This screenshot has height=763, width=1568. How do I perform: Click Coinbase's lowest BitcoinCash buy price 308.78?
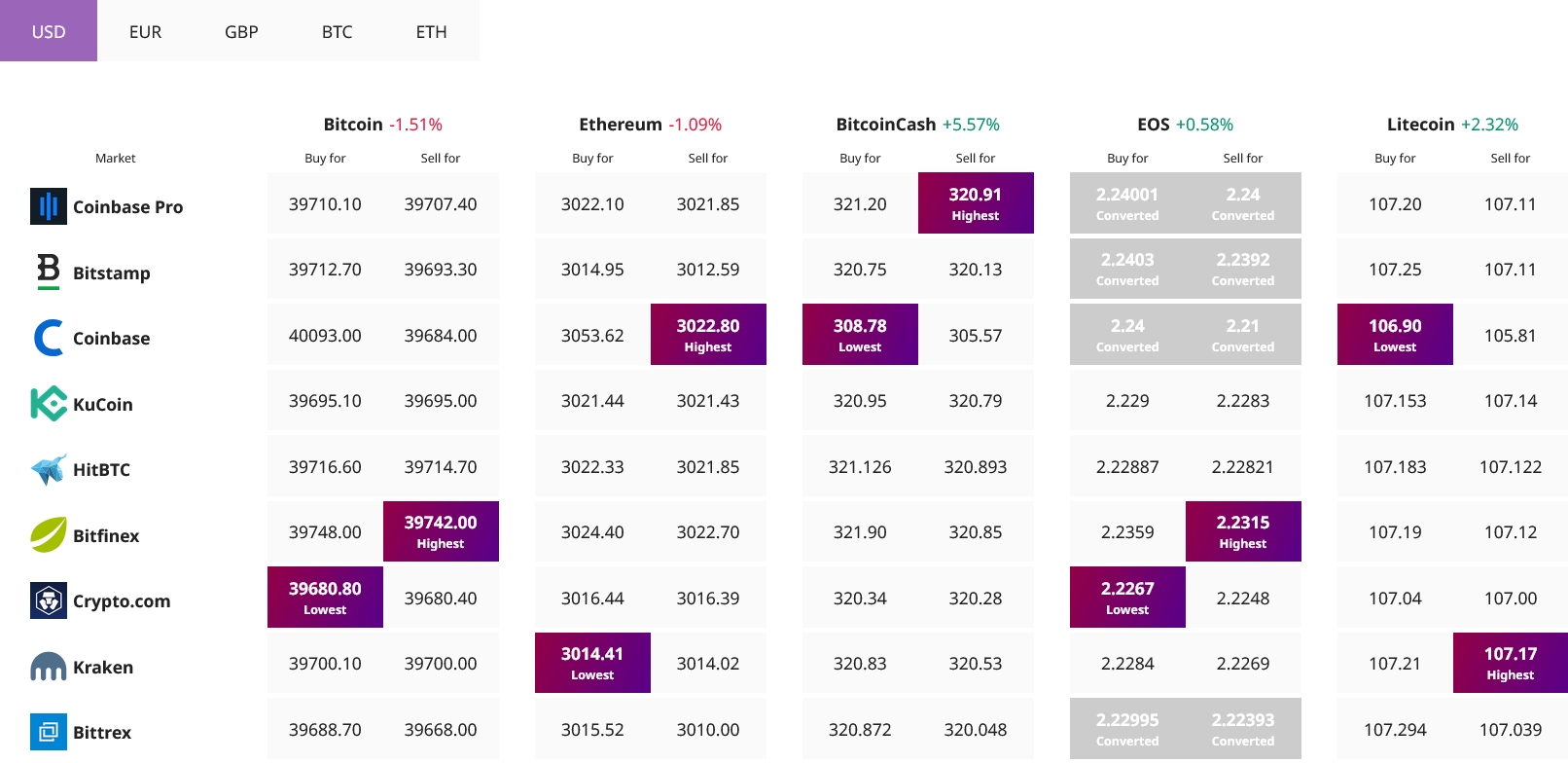coord(860,335)
